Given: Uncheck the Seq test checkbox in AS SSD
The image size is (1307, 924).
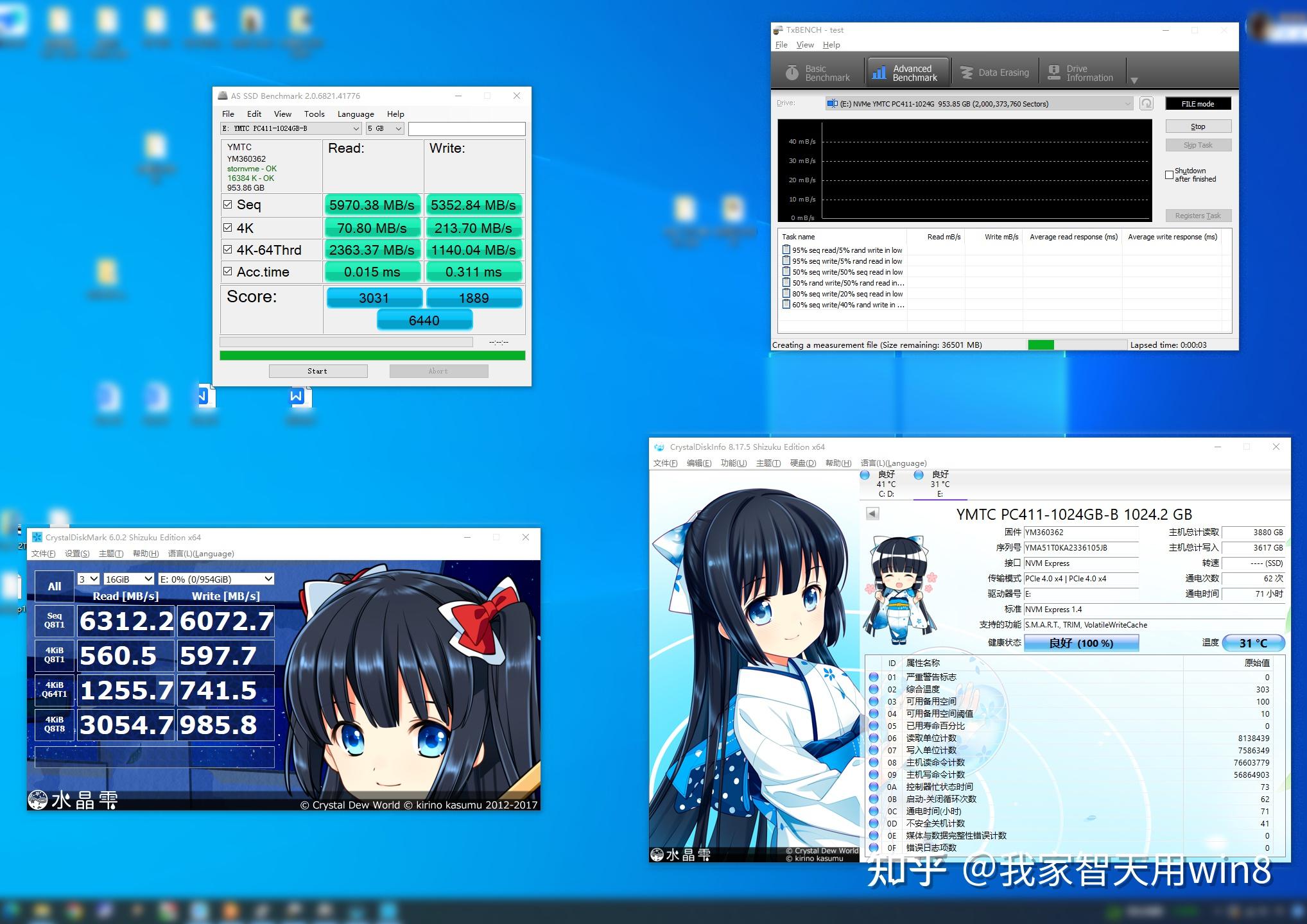Looking at the screenshot, I should click(228, 205).
